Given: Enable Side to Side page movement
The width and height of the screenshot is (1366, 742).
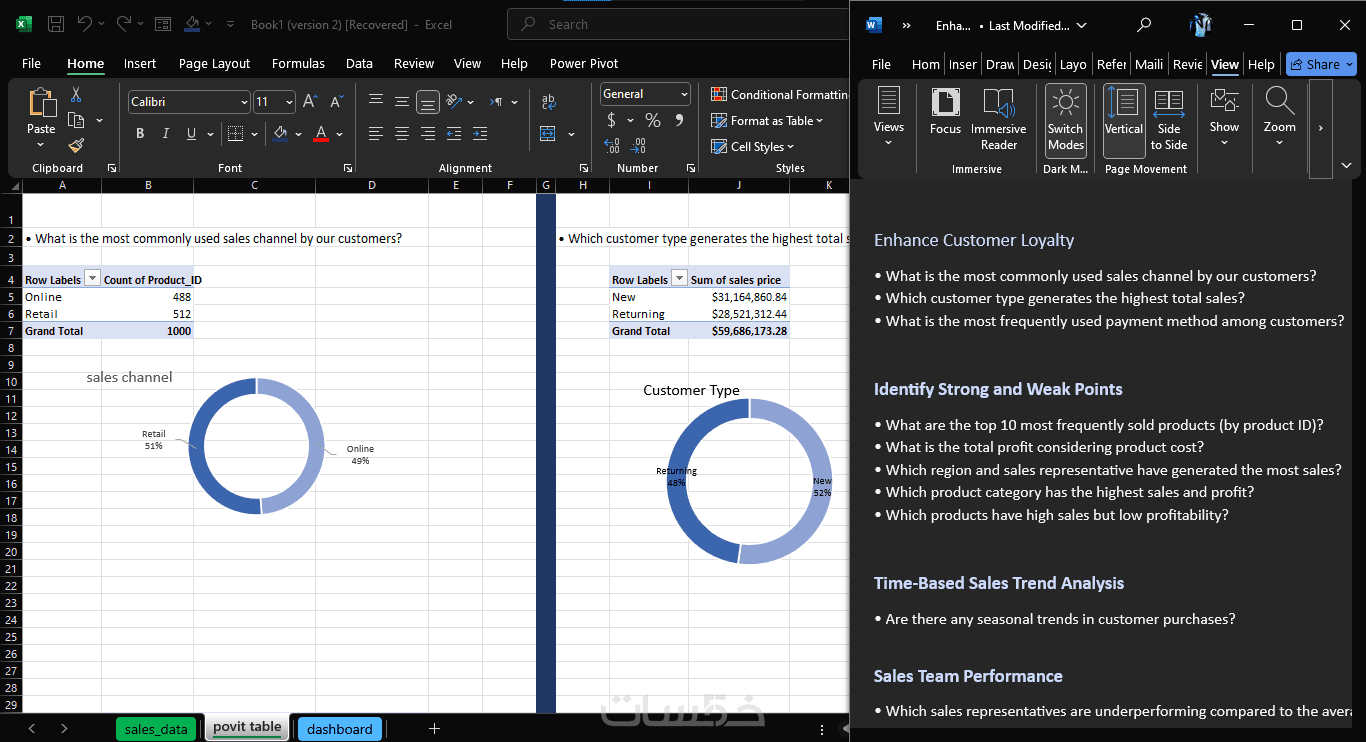Looking at the screenshot, I should (1168, 120).
